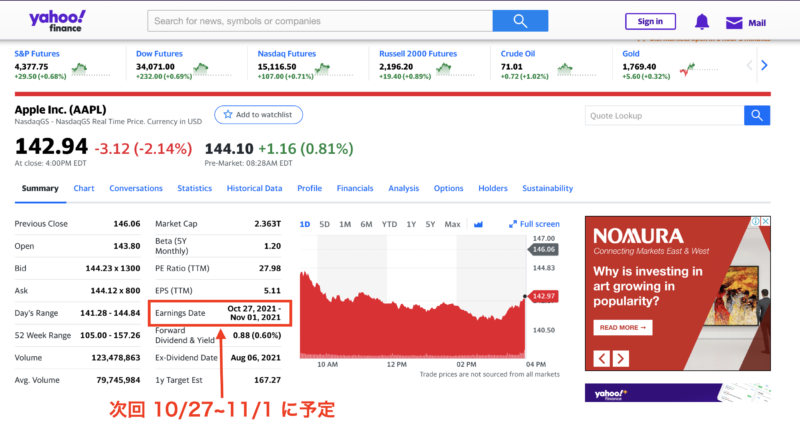Select the 1M chart range
This screenshot has width=800, height=421.
tap(345, 224)
